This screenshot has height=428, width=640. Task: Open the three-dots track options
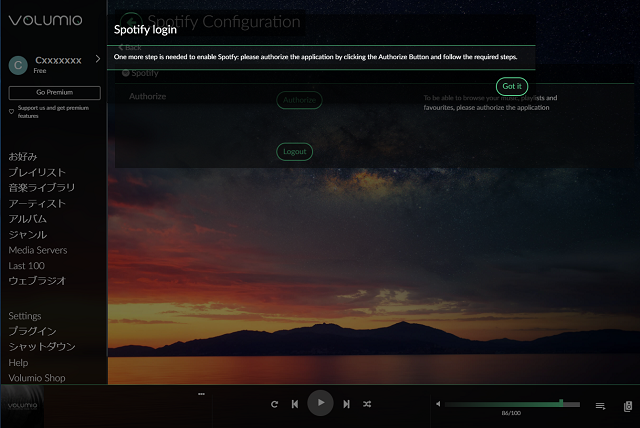point(201,394)
